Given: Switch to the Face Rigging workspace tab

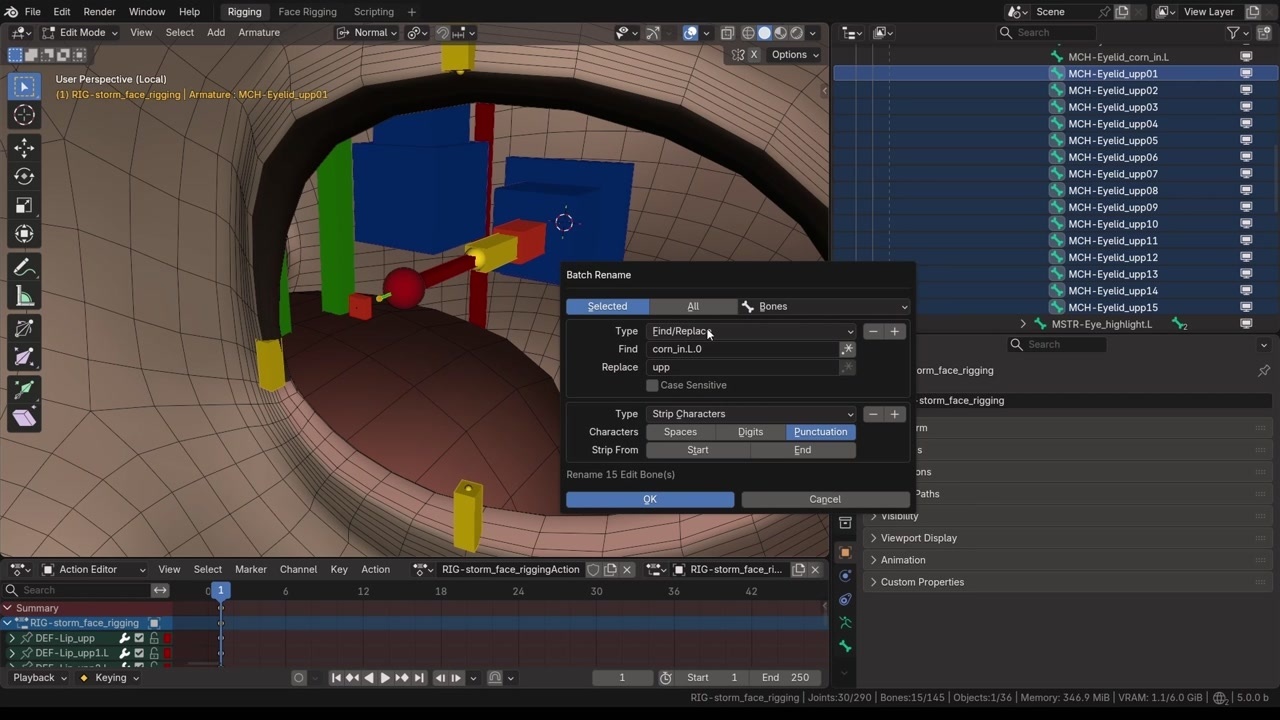Looking at the screenshot, I should pos(307,12).
